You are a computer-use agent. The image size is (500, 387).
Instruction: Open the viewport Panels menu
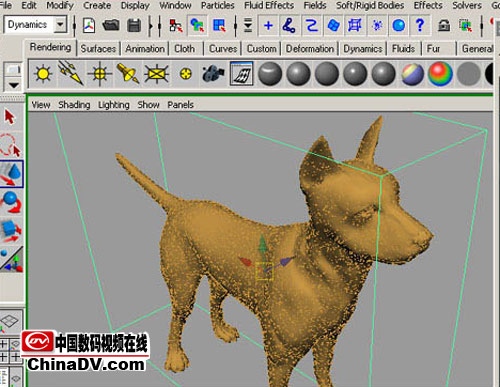[x=180, y=105]
